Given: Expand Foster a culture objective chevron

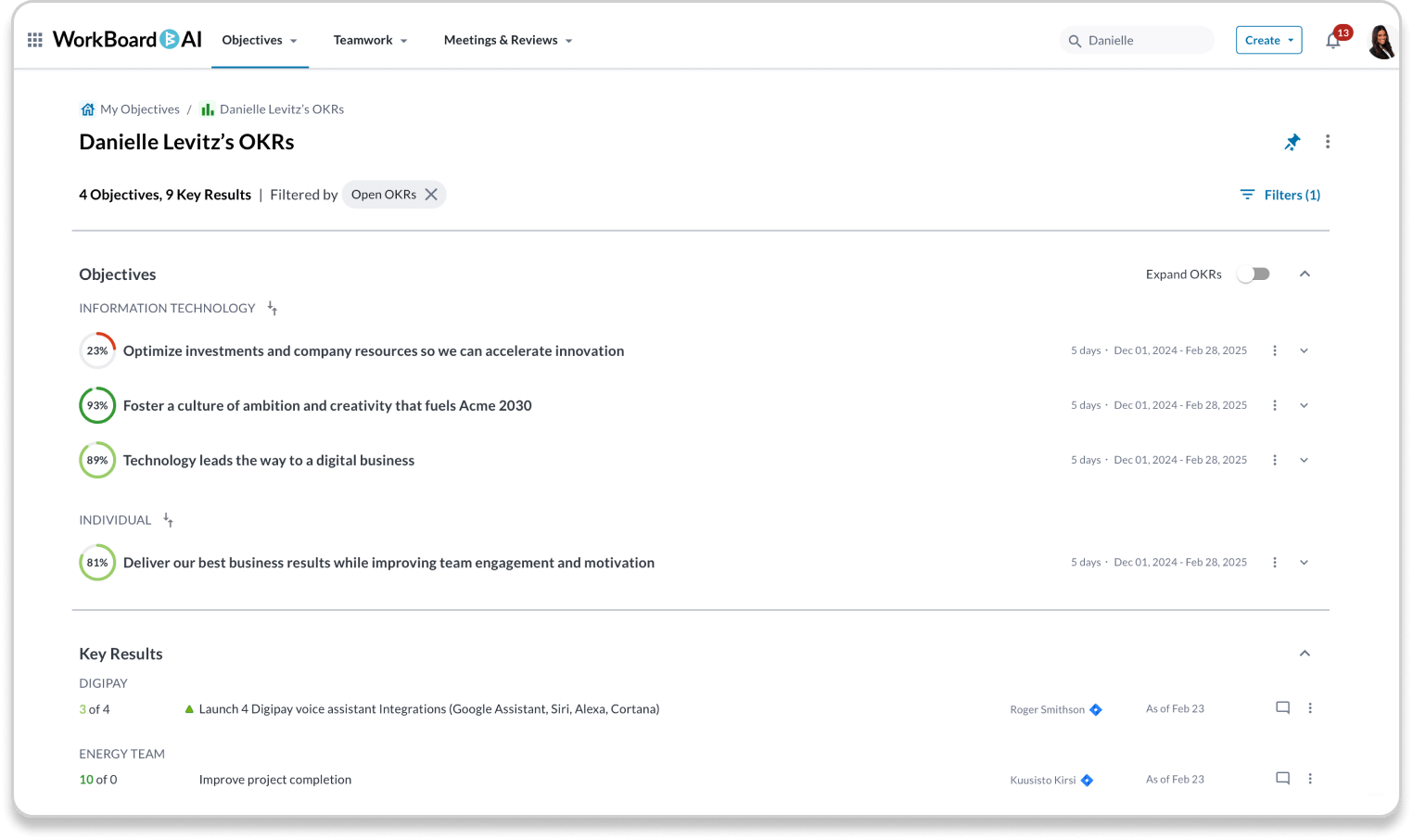Looking at the screenshot, I should point(1304,405).
